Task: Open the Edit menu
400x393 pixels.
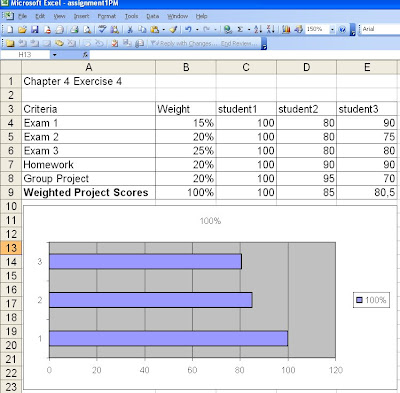Action: tap(40, 16)
